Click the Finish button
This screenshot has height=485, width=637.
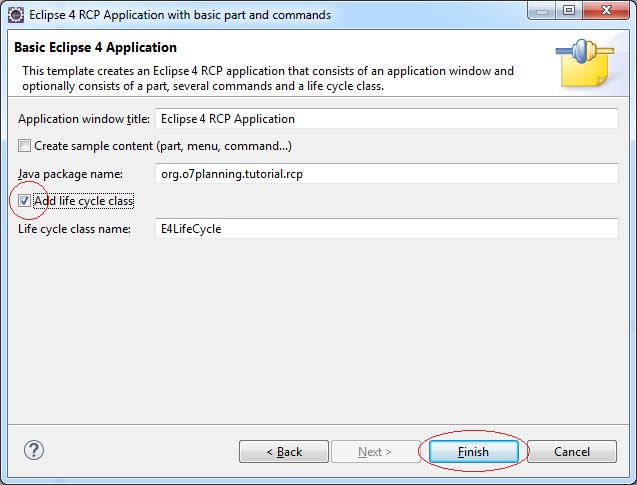click(x=474, y=452)
